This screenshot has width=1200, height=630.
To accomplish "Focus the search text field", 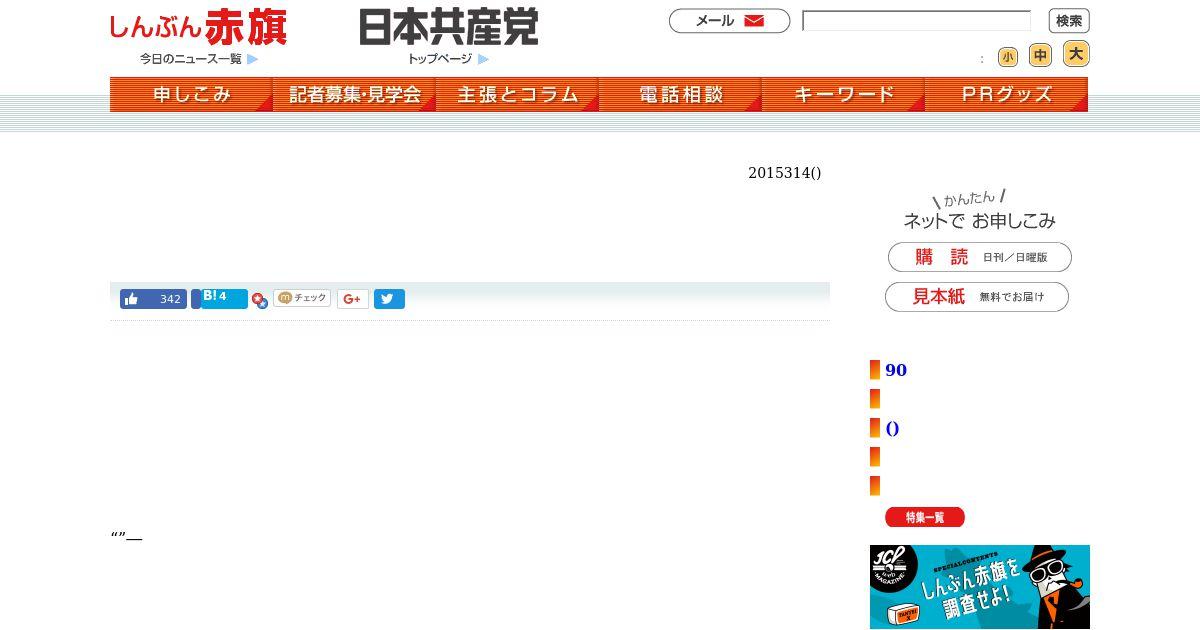I will coord(916,21).
